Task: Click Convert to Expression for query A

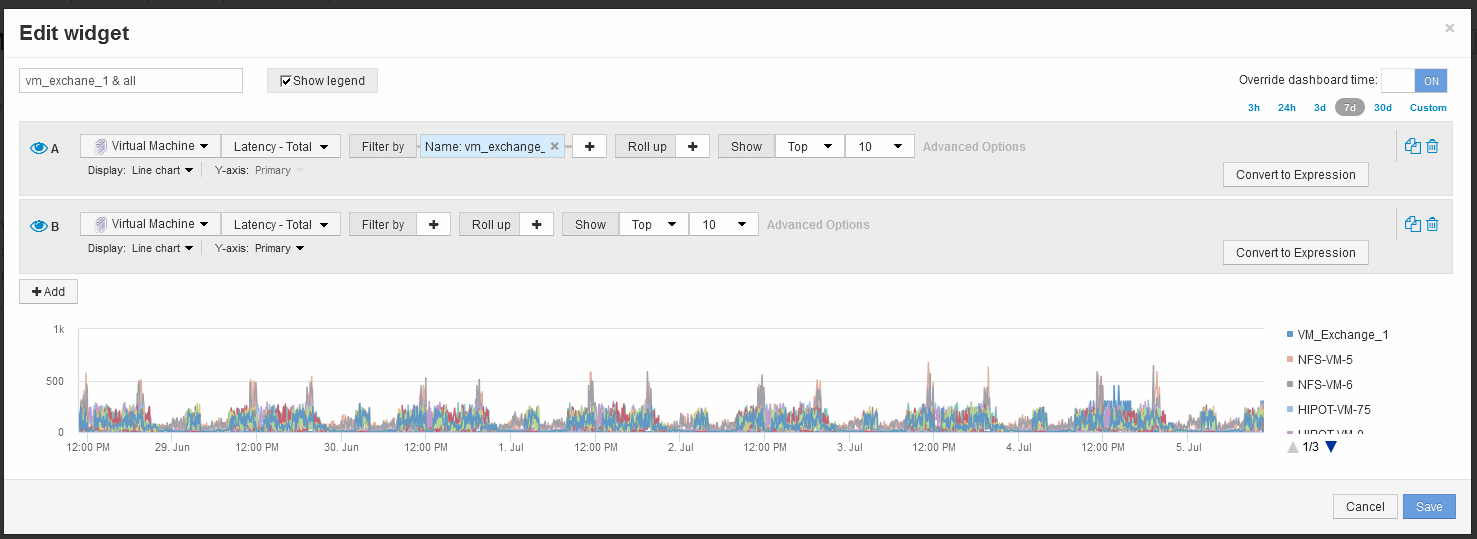Action: (x=1295, y=174)
